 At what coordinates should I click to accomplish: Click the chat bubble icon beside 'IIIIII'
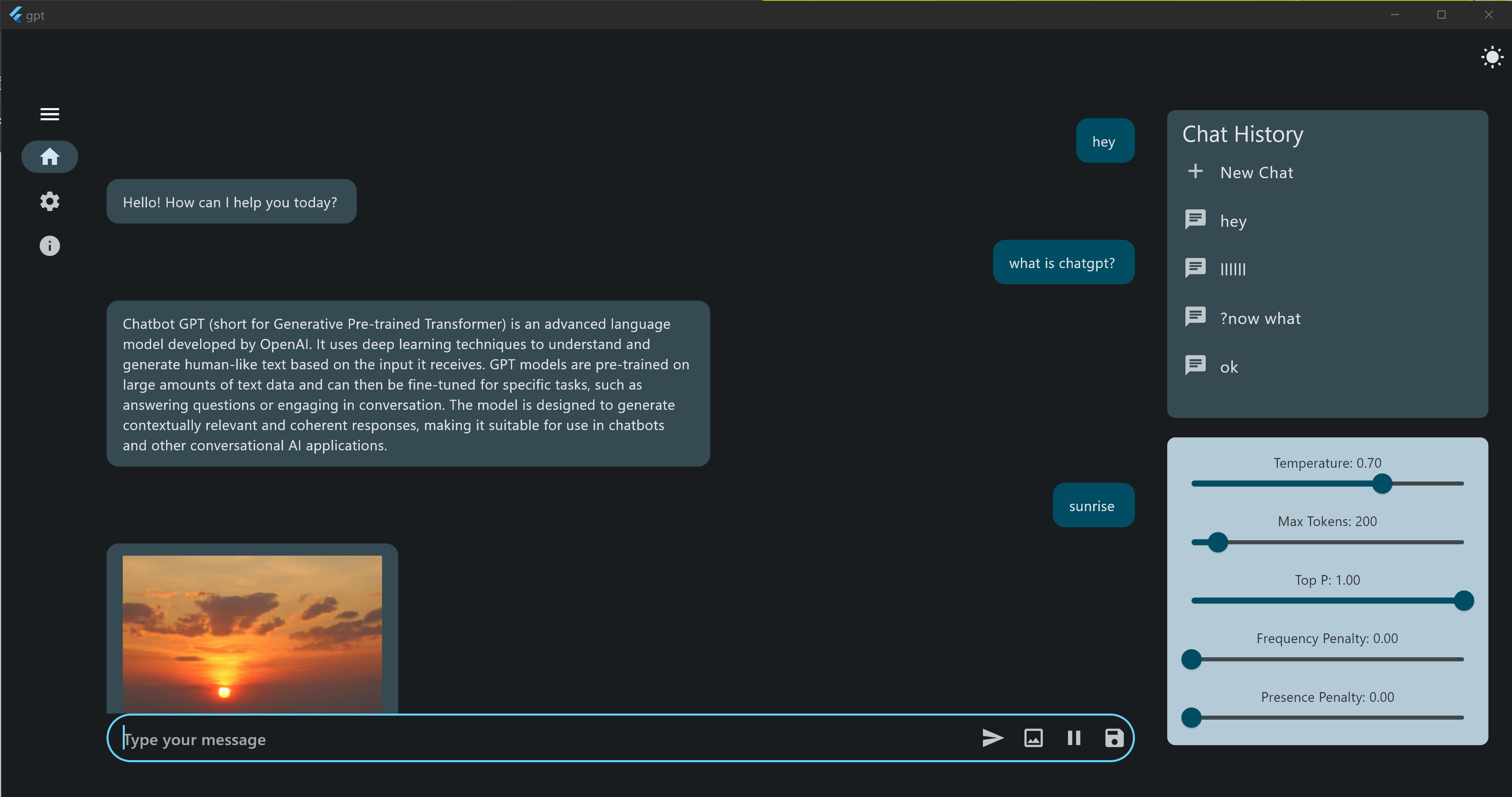click(x=1196, y=268)
